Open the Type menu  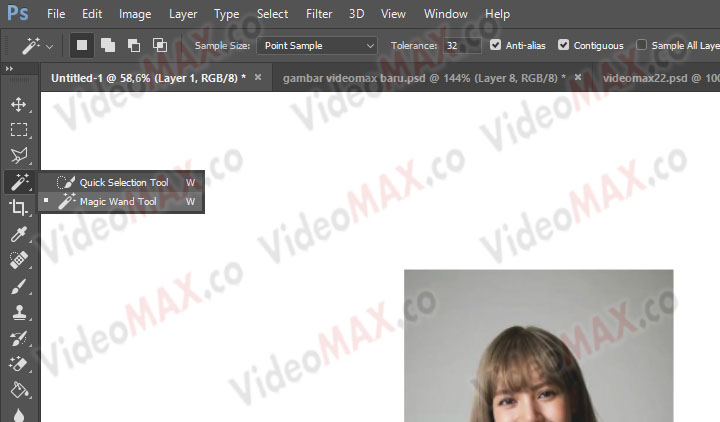pos(226,14)
